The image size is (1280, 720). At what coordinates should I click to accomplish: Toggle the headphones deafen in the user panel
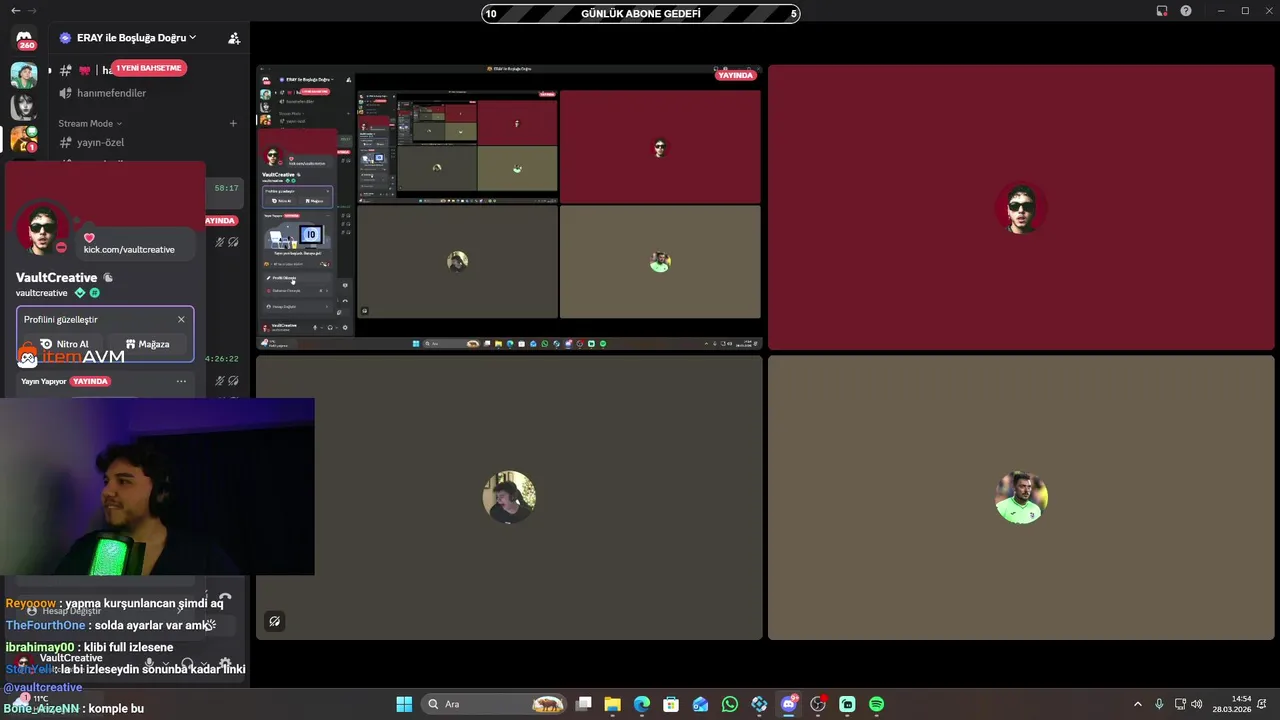click(x=187, y=663)
